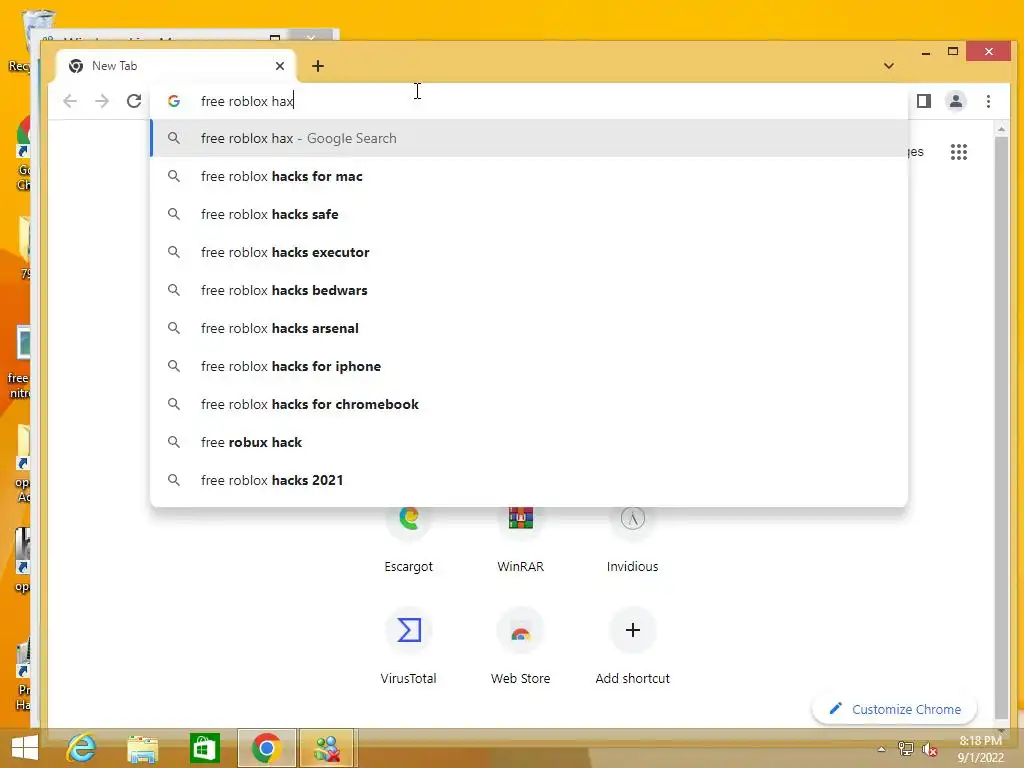Click the muted volume tray icon

[x=929, y=749]
